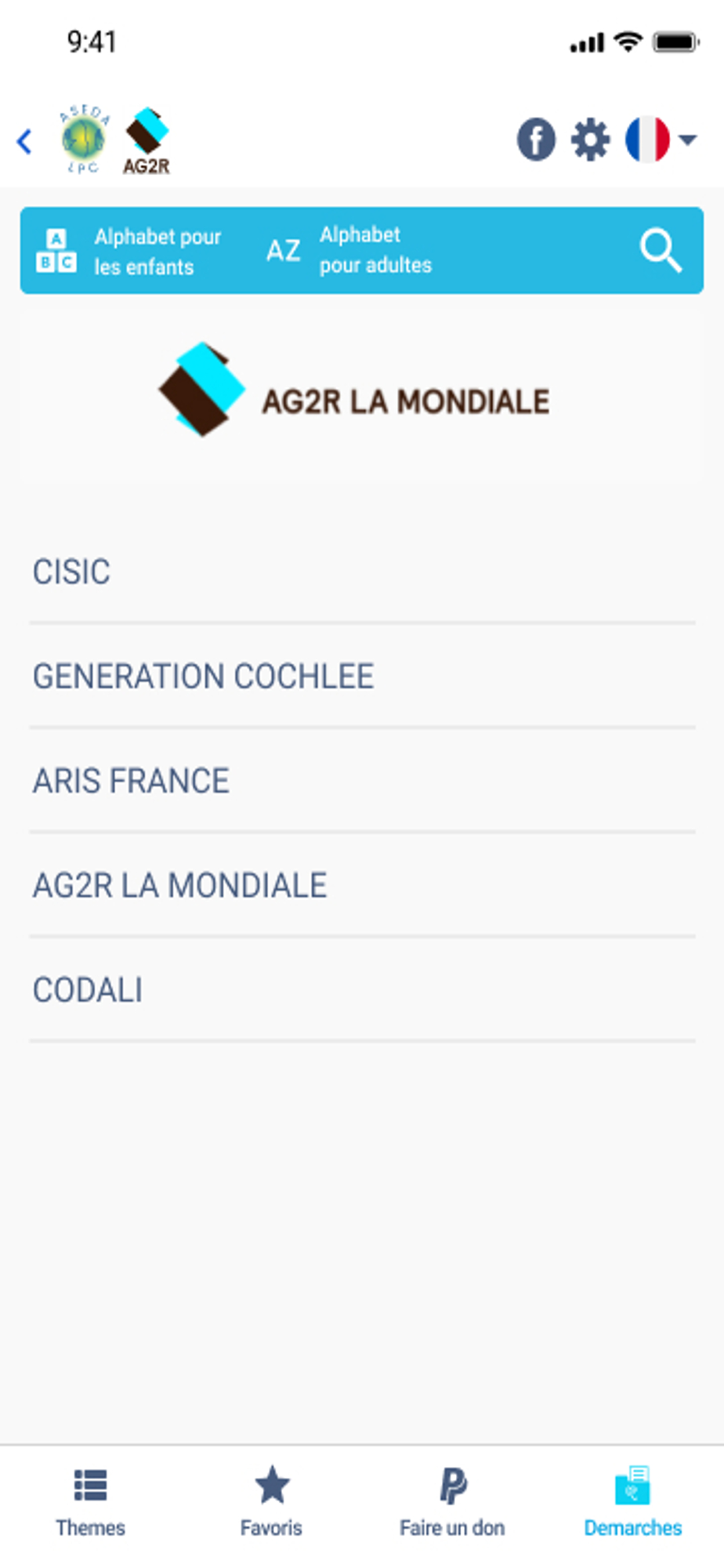Open the ASEDA LPC globe logo

[x=83, y=140]
